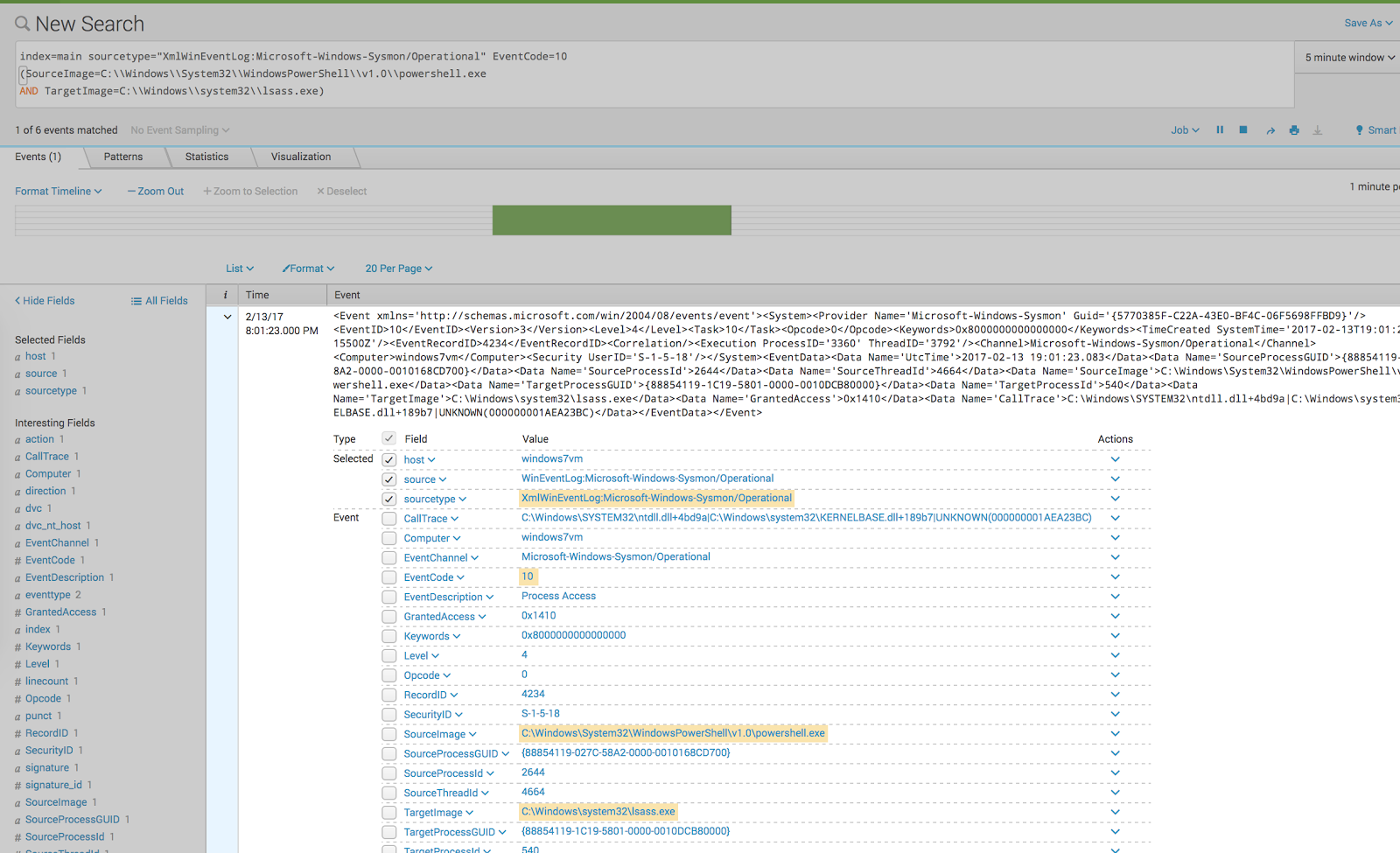Uncheck the sourcetype selected field checkbox
The image size is (1400, 853).
[388, 498]
